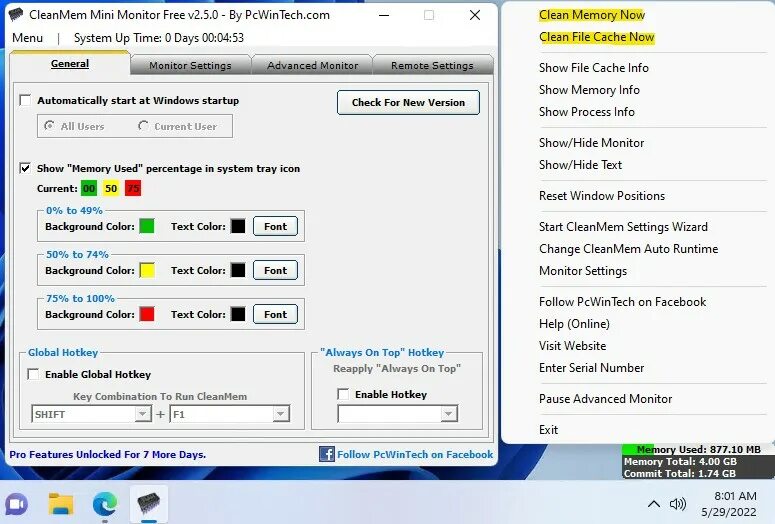Open the Menu item in CleanMem window

click(28, 38)
